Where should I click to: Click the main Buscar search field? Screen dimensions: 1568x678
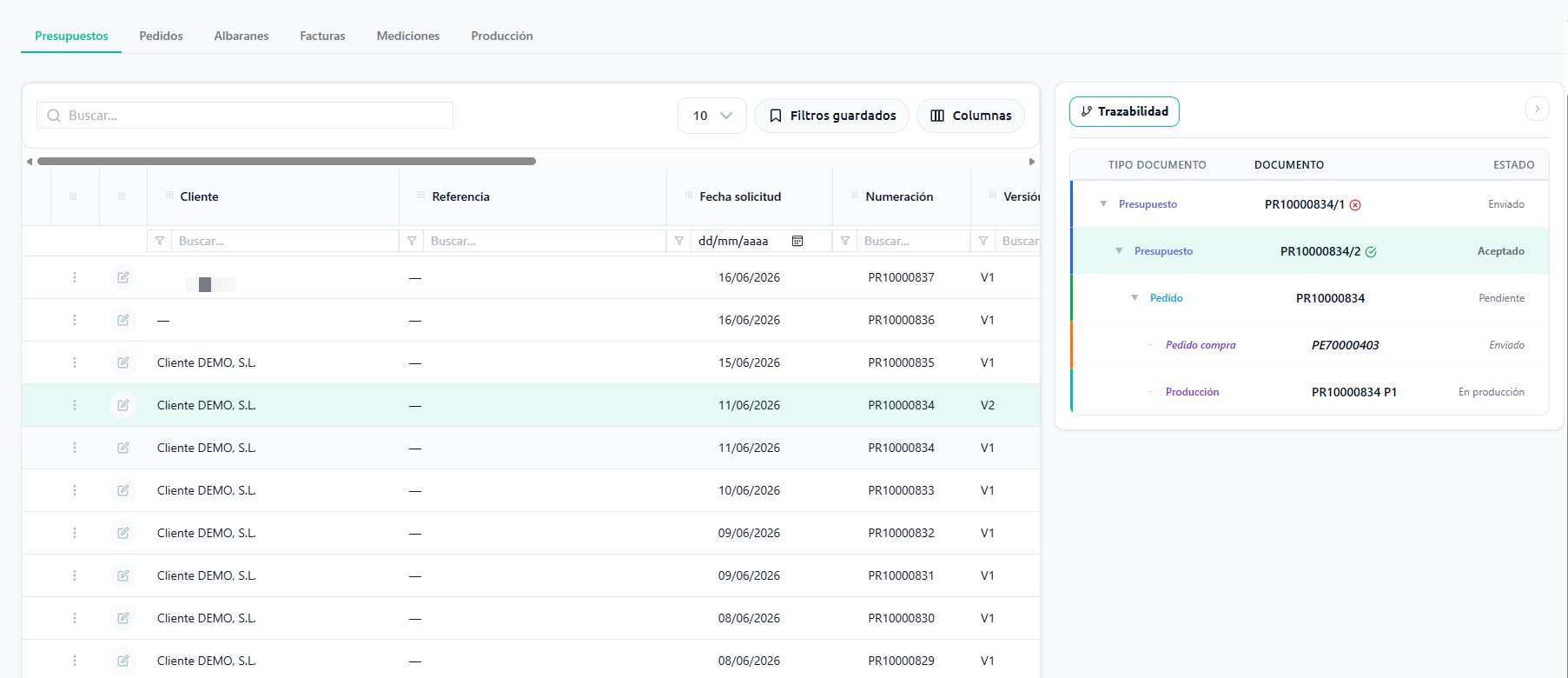click(x=245, y=116)
